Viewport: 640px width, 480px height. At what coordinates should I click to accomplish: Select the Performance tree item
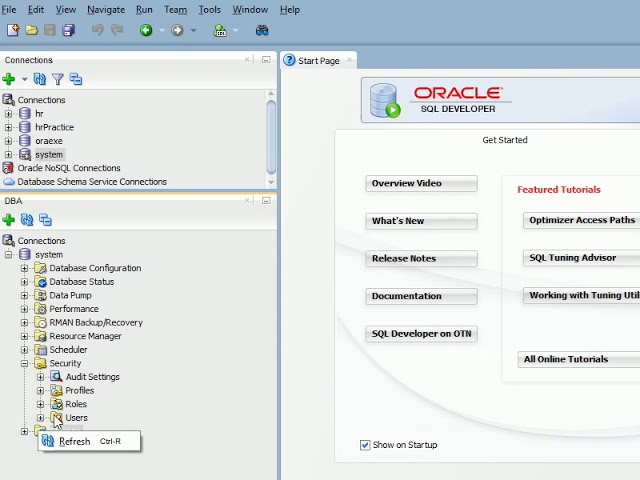[x=74, y=309]
